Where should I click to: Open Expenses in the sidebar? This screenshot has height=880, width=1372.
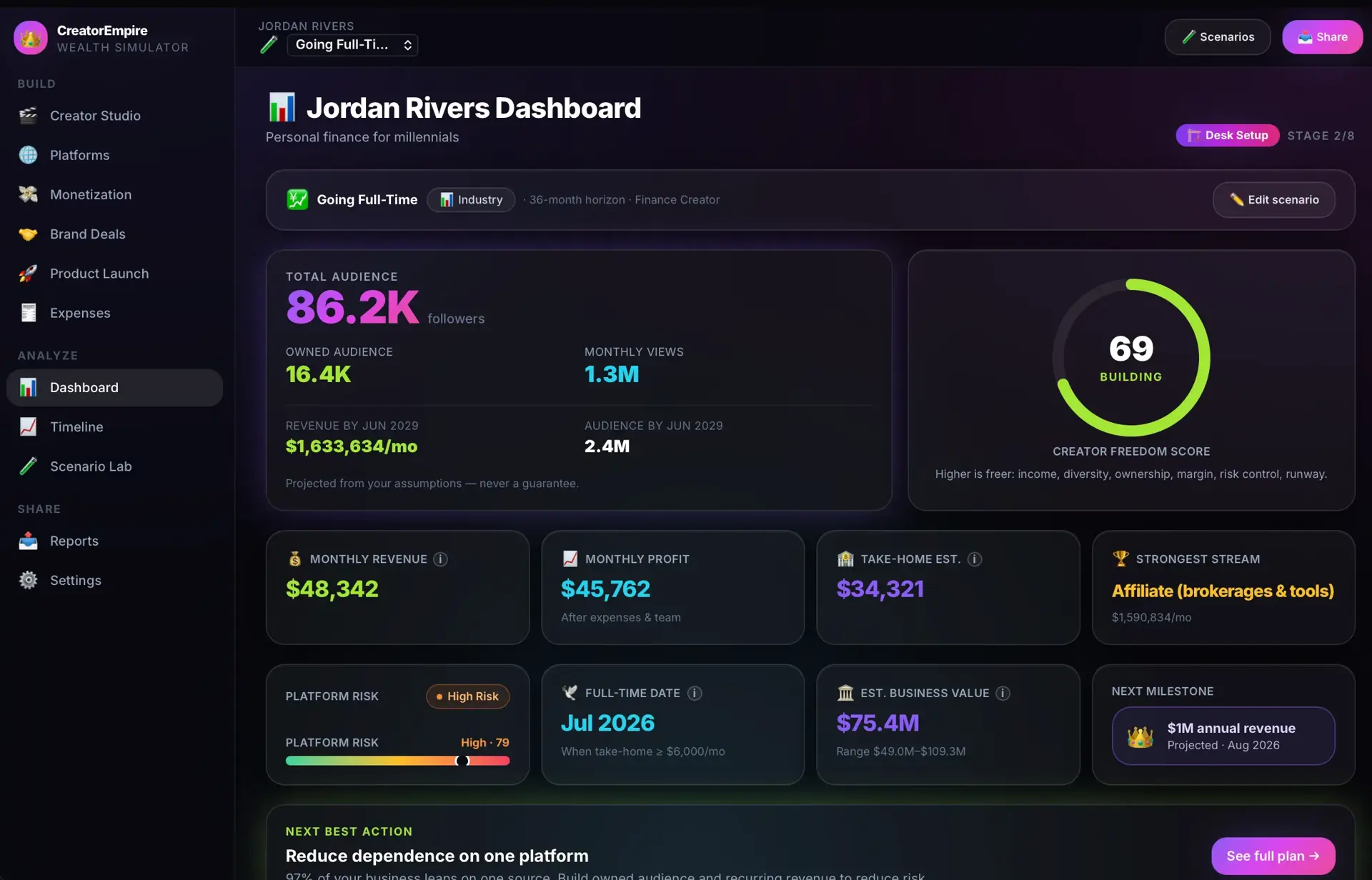[x=114, y=313]
